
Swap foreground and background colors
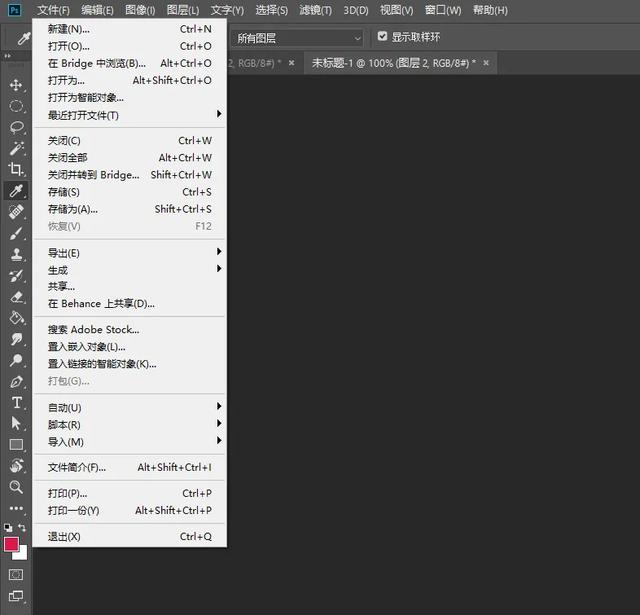(x=22, y=528)
